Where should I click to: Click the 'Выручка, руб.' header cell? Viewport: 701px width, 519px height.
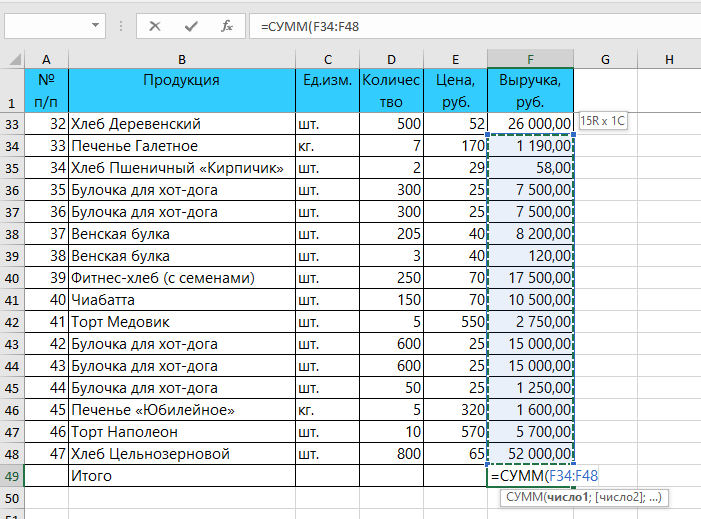tap(530, 90)
